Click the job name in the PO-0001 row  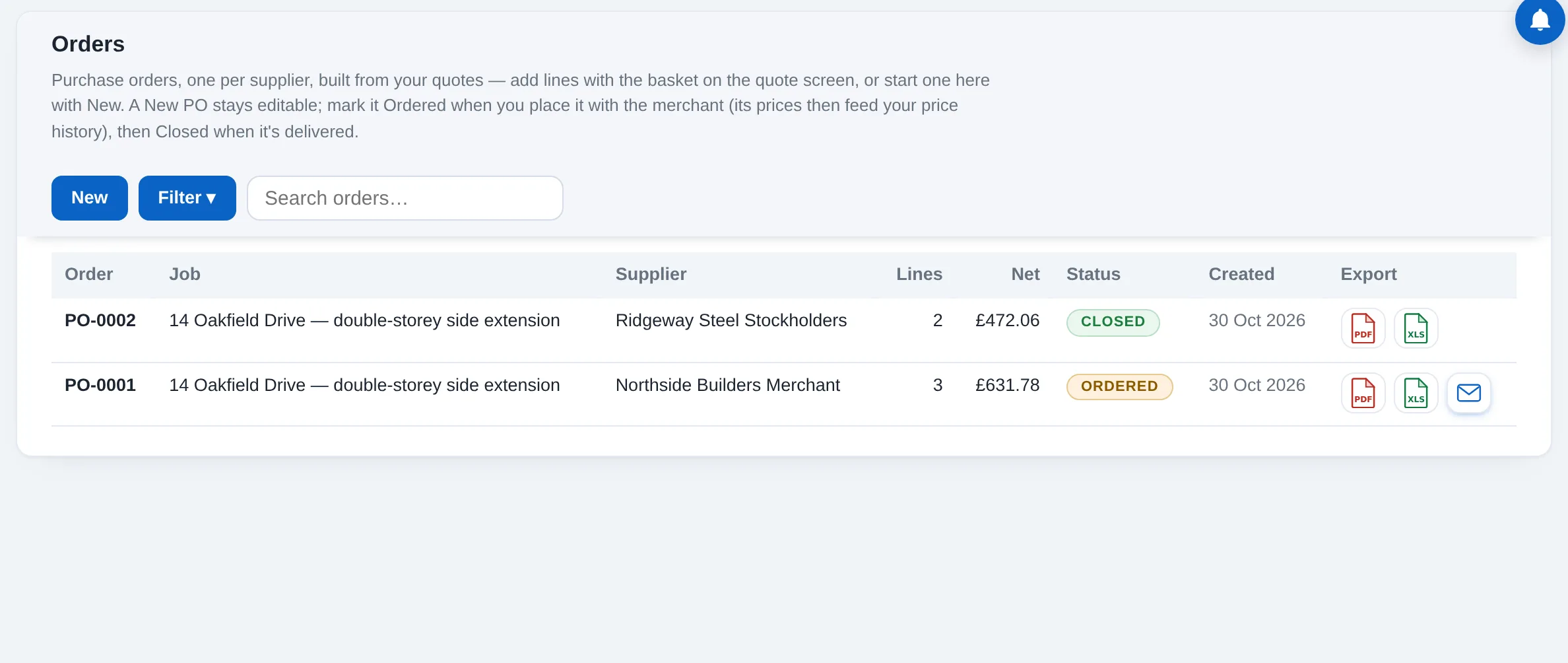364,385
